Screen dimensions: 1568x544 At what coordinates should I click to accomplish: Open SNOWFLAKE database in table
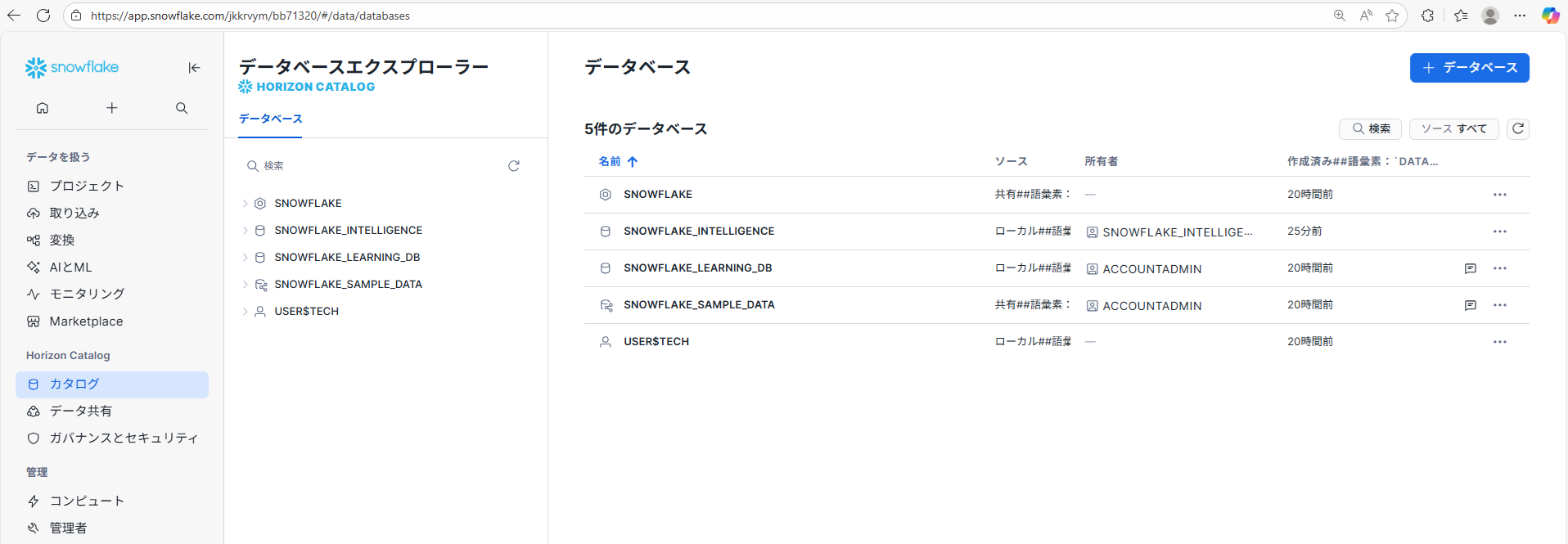658,195
